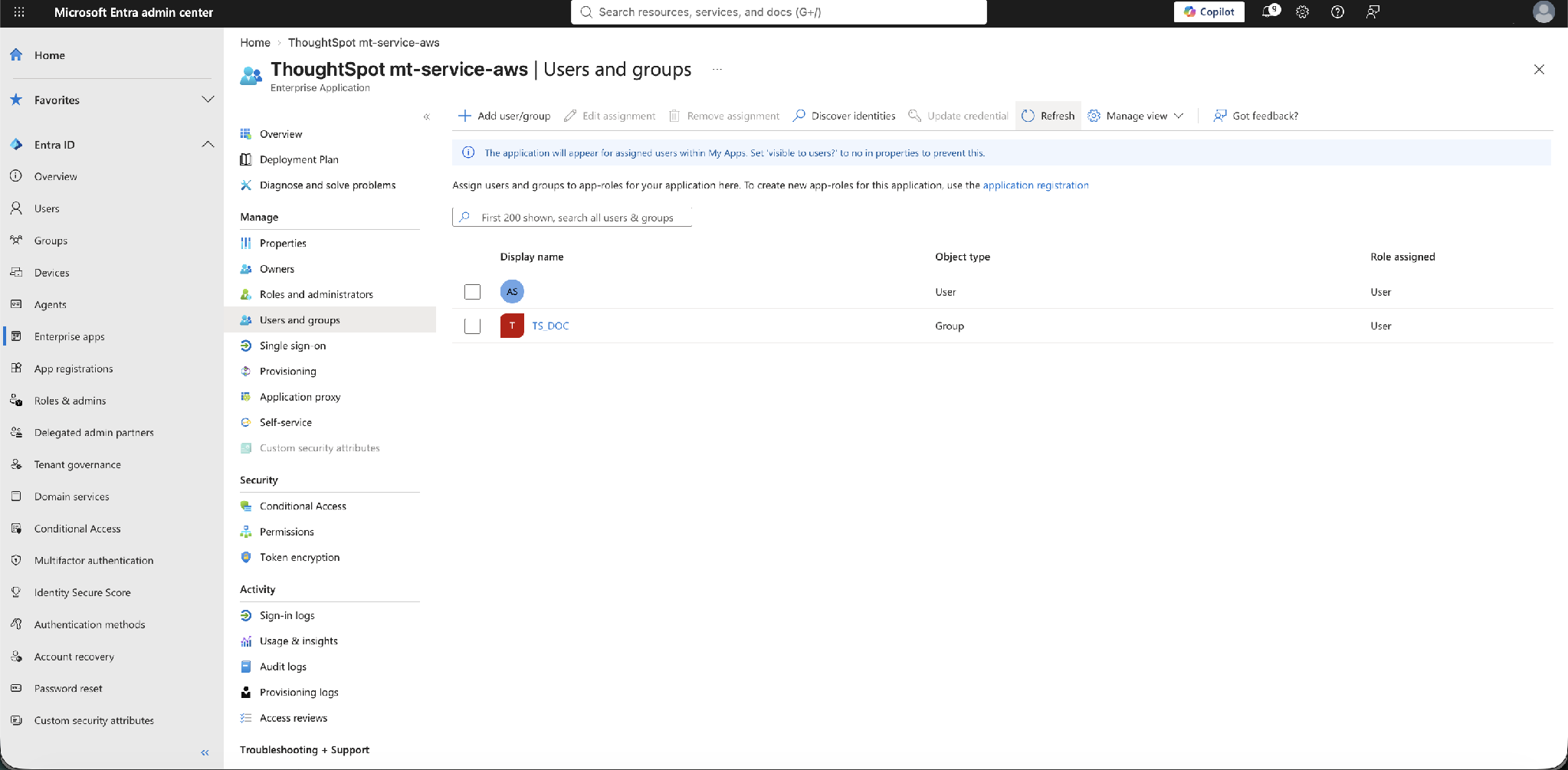This screenshot has width=1568, height=770.
Task: Click the search users & groups field
Action: click(x=572, y=218)
